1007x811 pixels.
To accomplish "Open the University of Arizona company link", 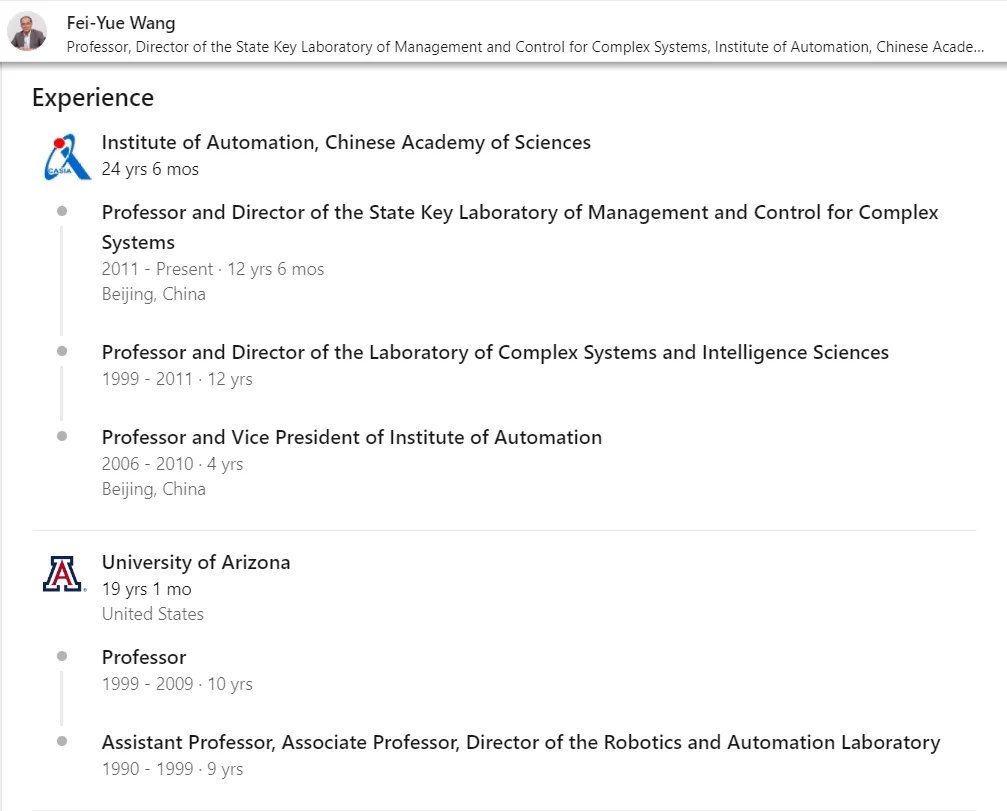I will click(x=196, y=563).
